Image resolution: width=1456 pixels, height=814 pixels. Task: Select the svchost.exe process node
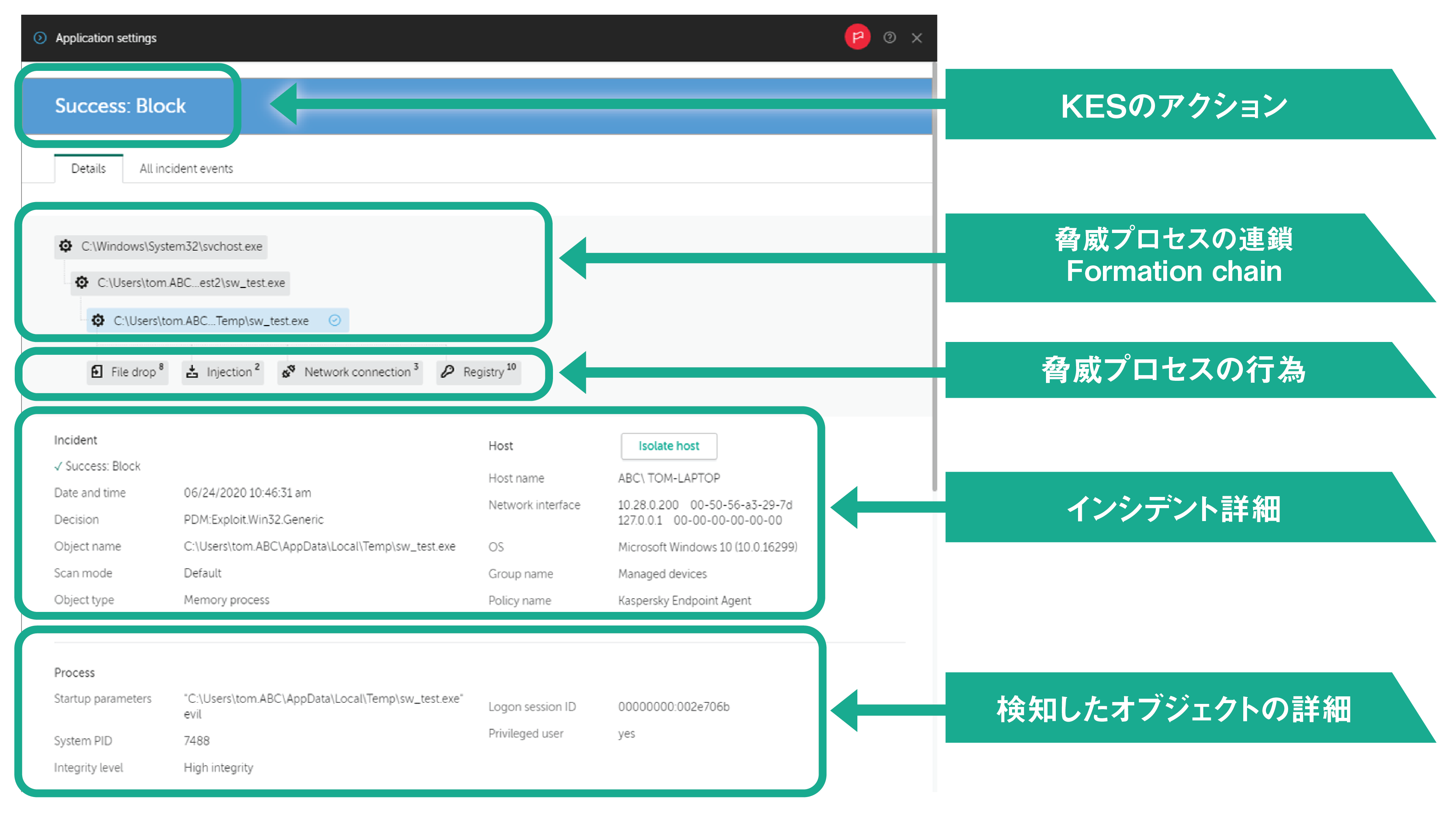click(x=161, y=246)
